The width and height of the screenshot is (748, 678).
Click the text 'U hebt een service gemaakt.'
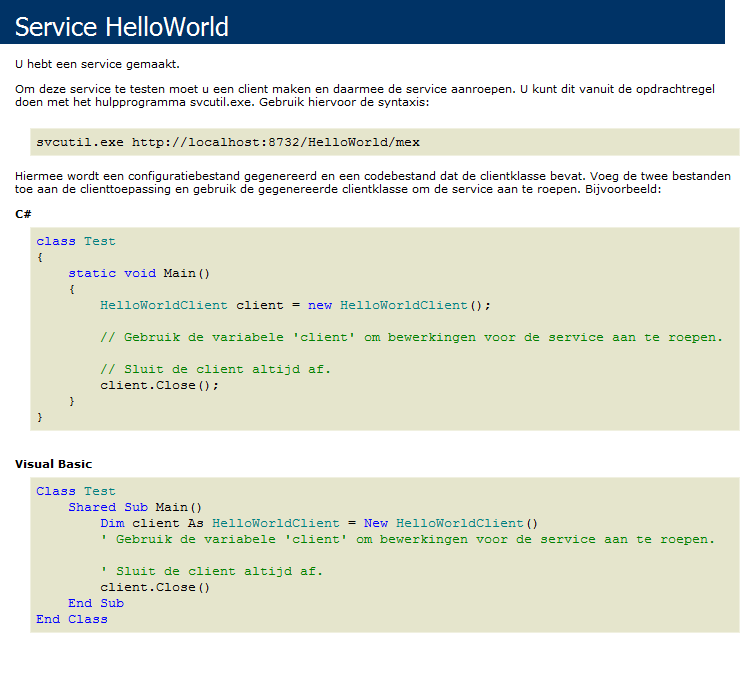(97, 64)
